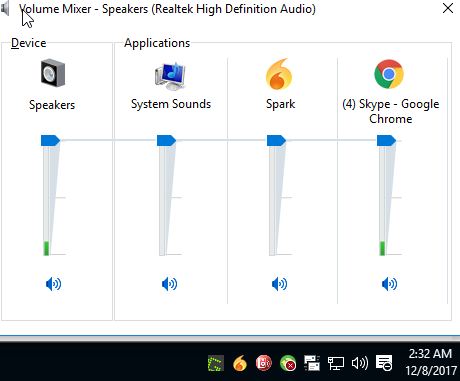
Task: Click the Applications section heading
Action: coord(157,43)
